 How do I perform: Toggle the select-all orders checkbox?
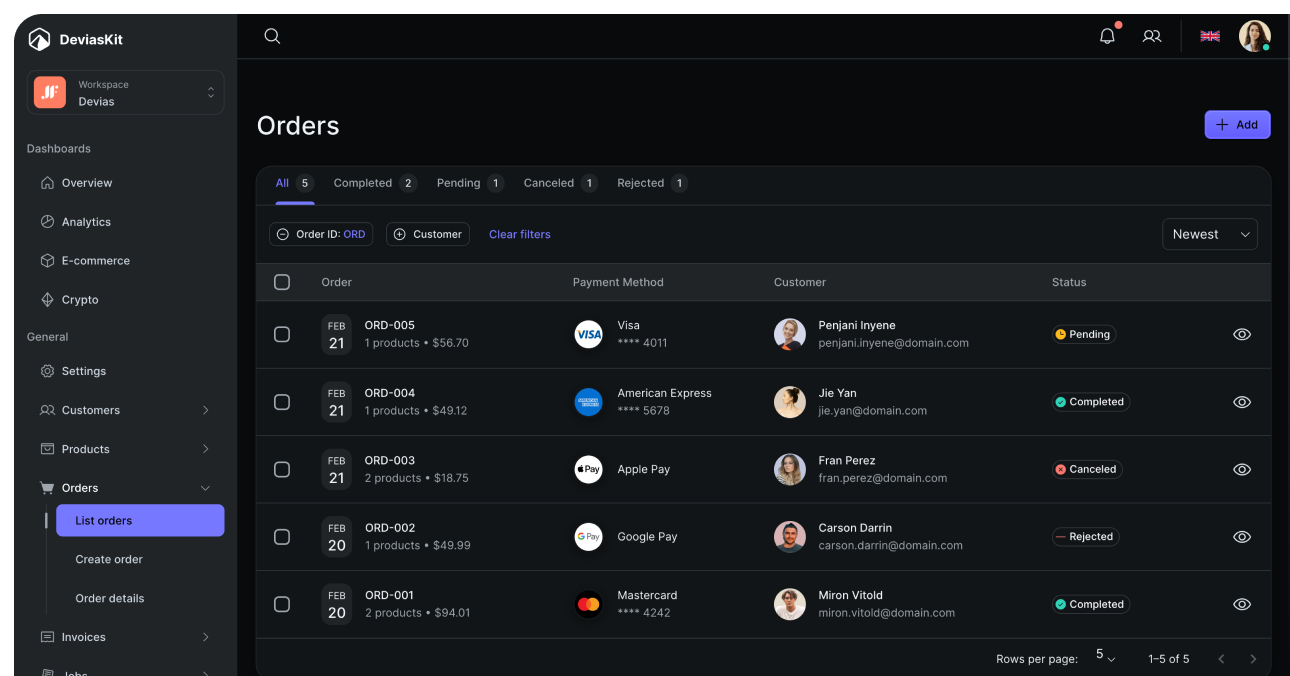(x=282, y=283)
